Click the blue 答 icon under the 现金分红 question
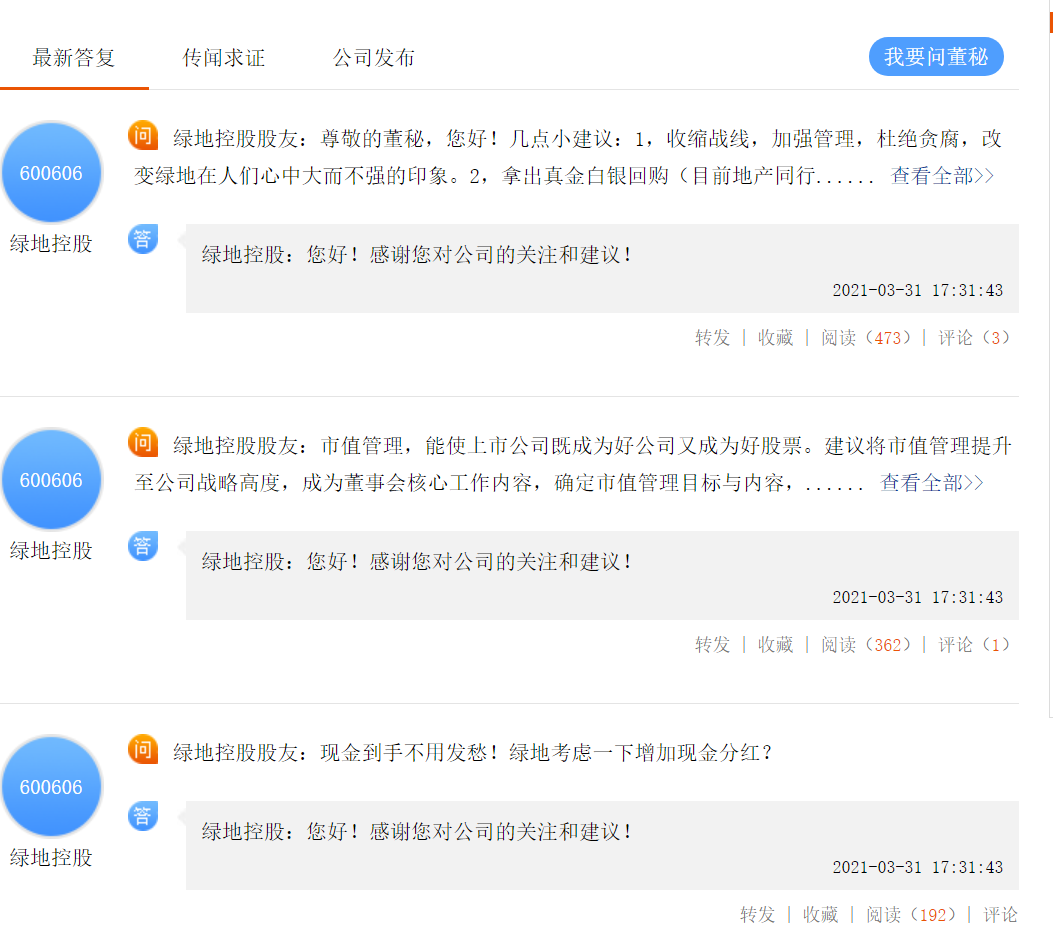 (143, 816)
